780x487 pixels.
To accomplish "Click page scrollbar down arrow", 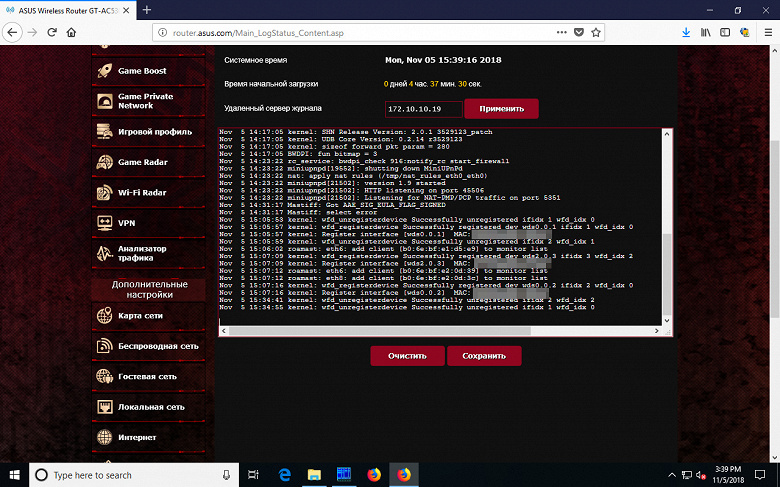I will point(775,457).
